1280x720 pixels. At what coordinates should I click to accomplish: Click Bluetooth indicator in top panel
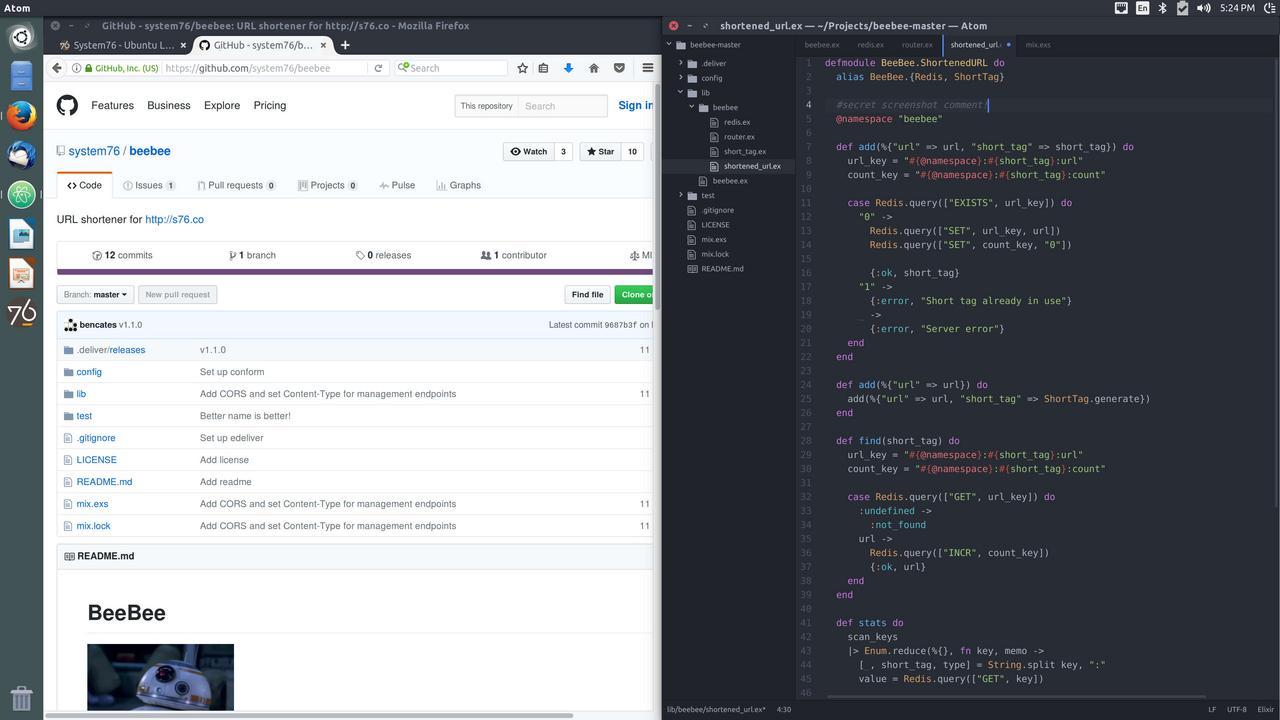[1162, 8]
